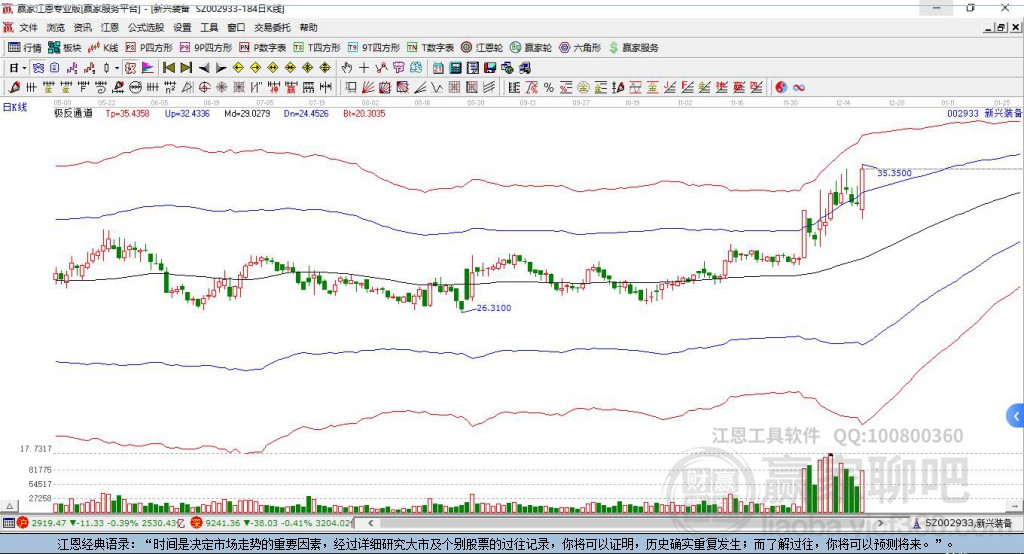Jump to first bar with skip-back icon

click(x=169, y=68)
